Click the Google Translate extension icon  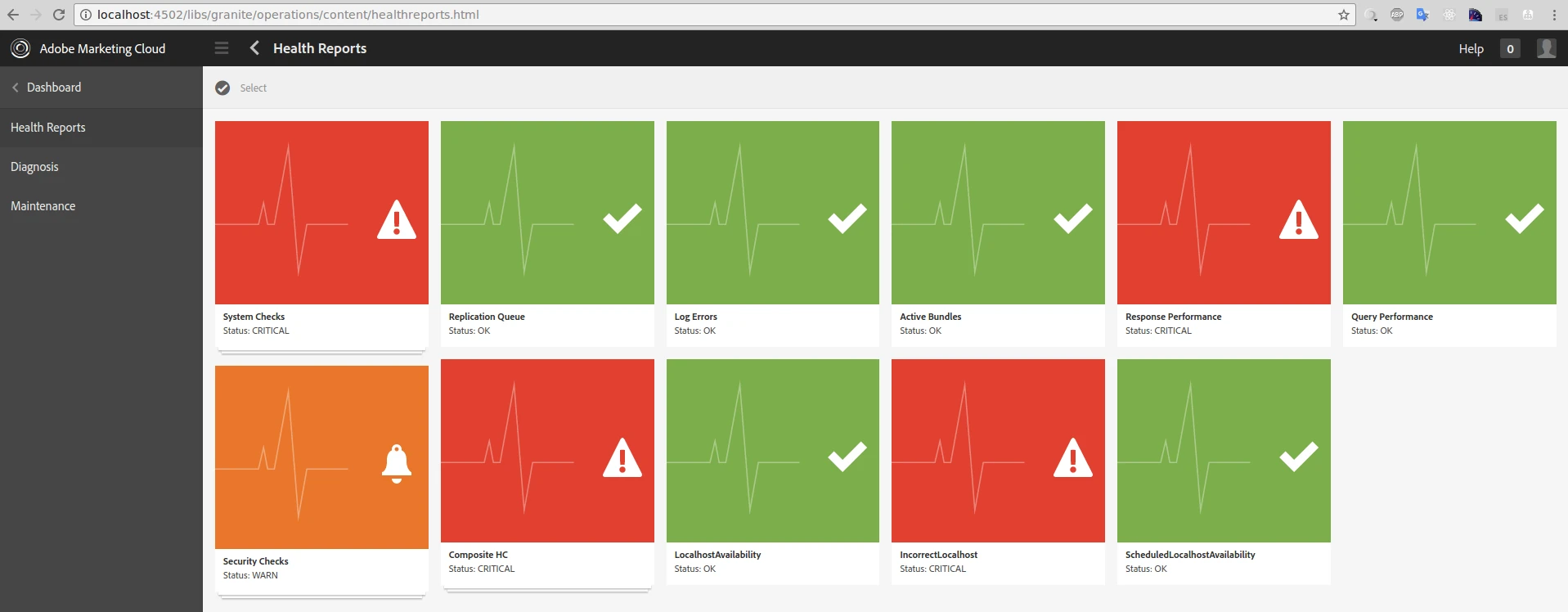pyautogui.click(x=1422, y=15)
